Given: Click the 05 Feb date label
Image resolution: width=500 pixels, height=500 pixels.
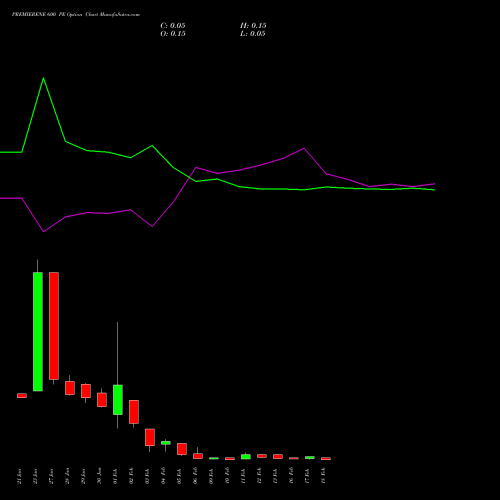Looking at the screenshot, I should tap(179, 476).
